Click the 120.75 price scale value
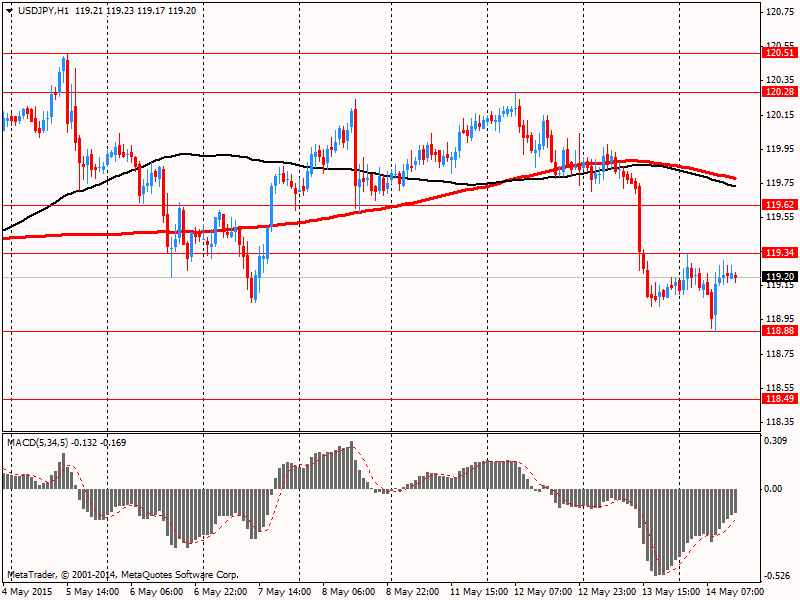Screen dimensions: 800x600 click(x=780, y=12)
